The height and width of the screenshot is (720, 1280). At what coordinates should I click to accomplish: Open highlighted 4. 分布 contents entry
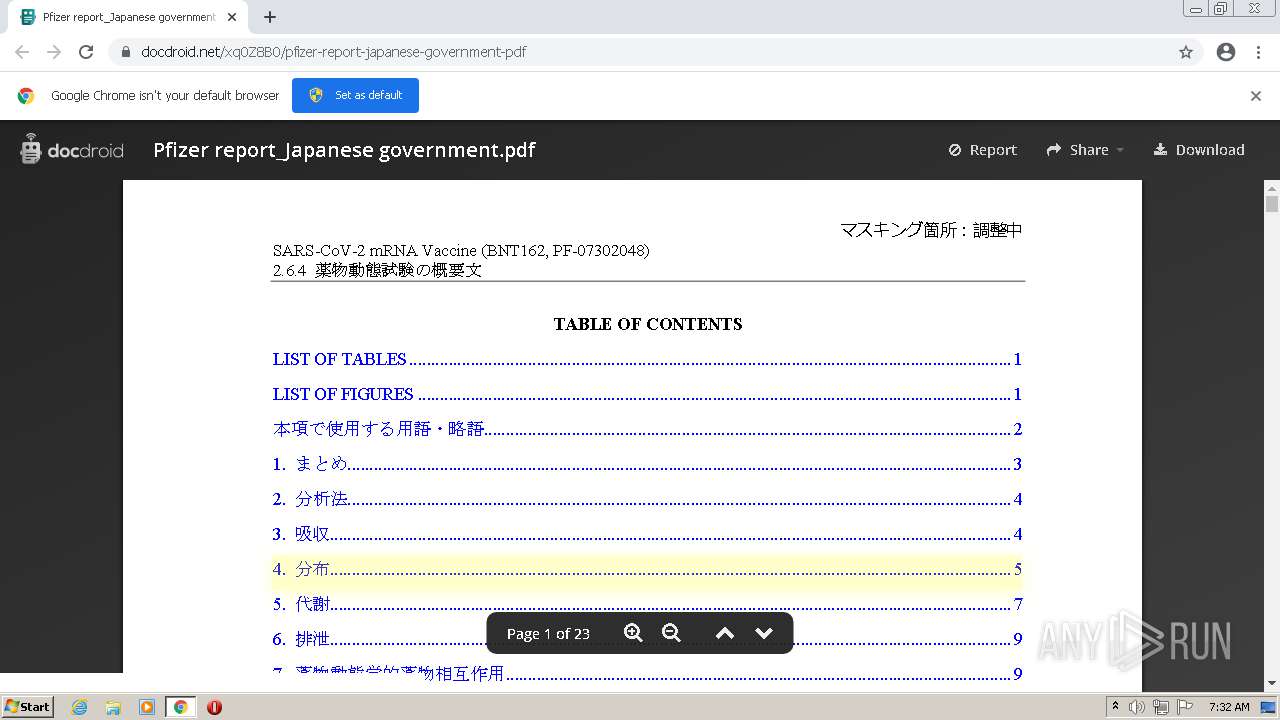[647, 569]
